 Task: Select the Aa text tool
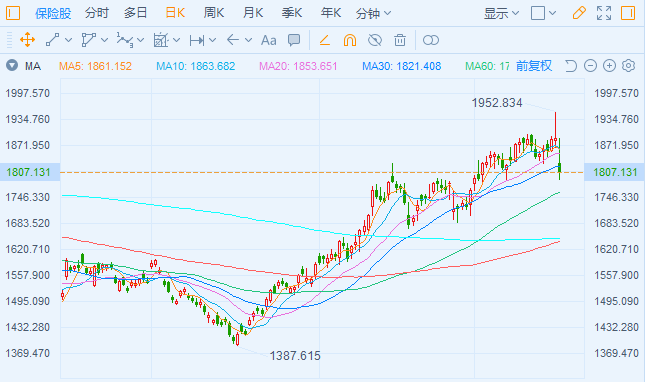click(269, 40)
